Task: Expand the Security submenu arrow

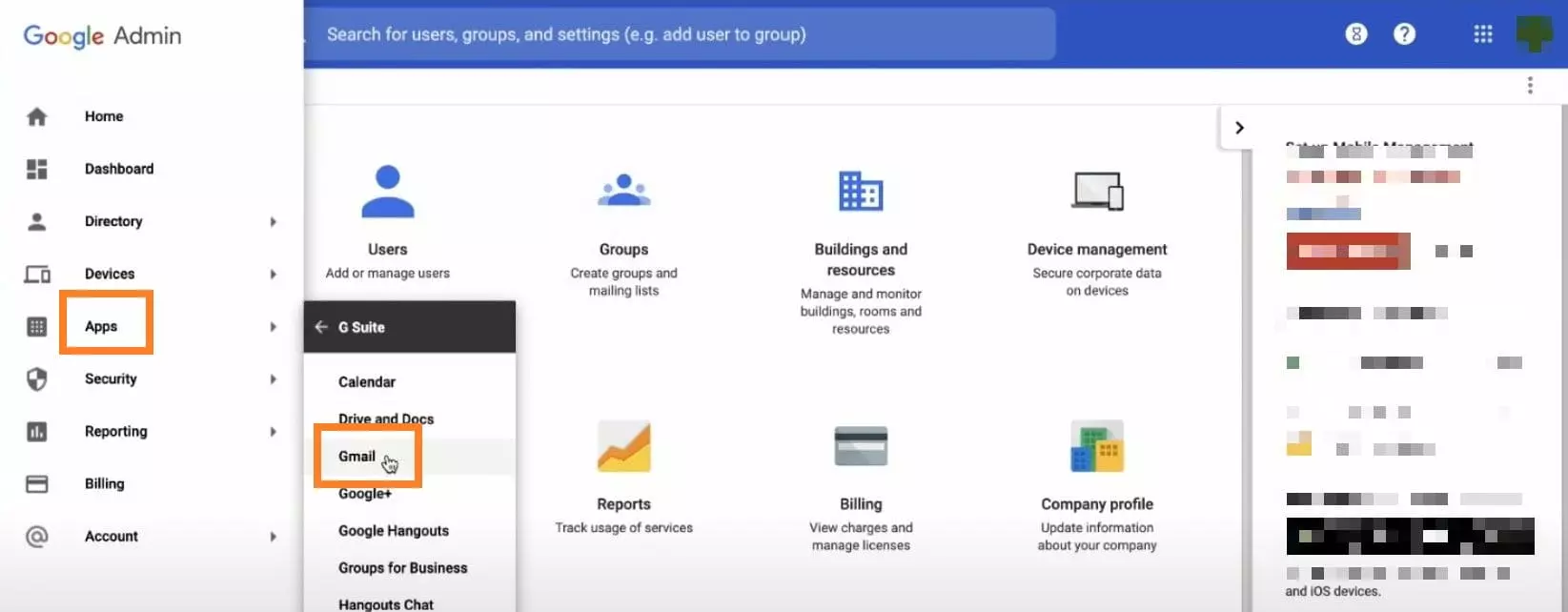Action: (273, 379)
